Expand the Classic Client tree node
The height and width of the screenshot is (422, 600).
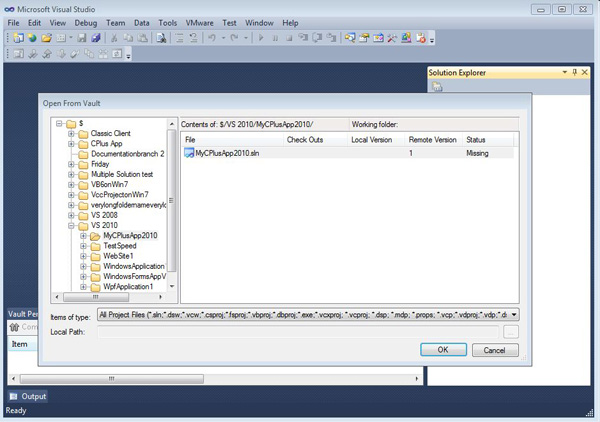(x=71, y=133)
